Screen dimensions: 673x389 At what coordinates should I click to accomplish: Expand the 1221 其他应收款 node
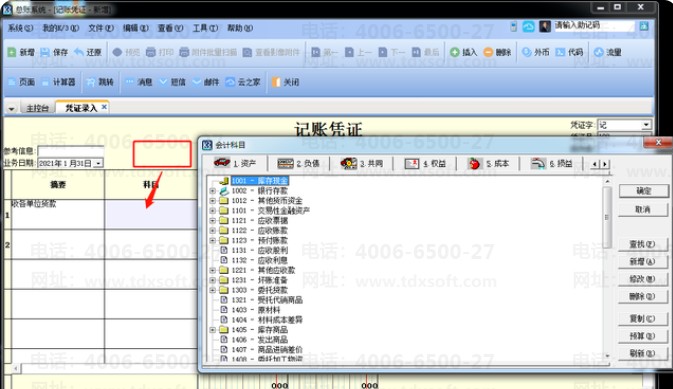coord(212,270)
